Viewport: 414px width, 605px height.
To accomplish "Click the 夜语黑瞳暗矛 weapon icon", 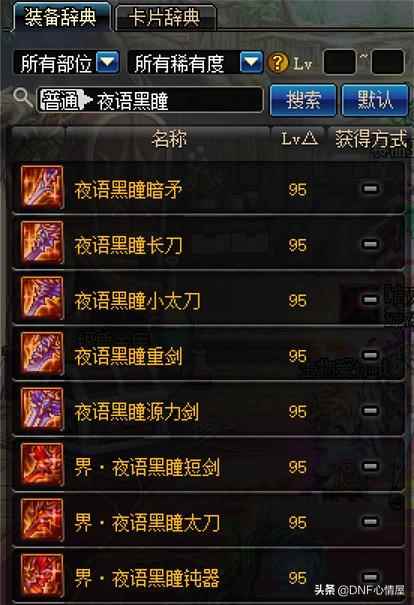I will click(x=42, y=187).
